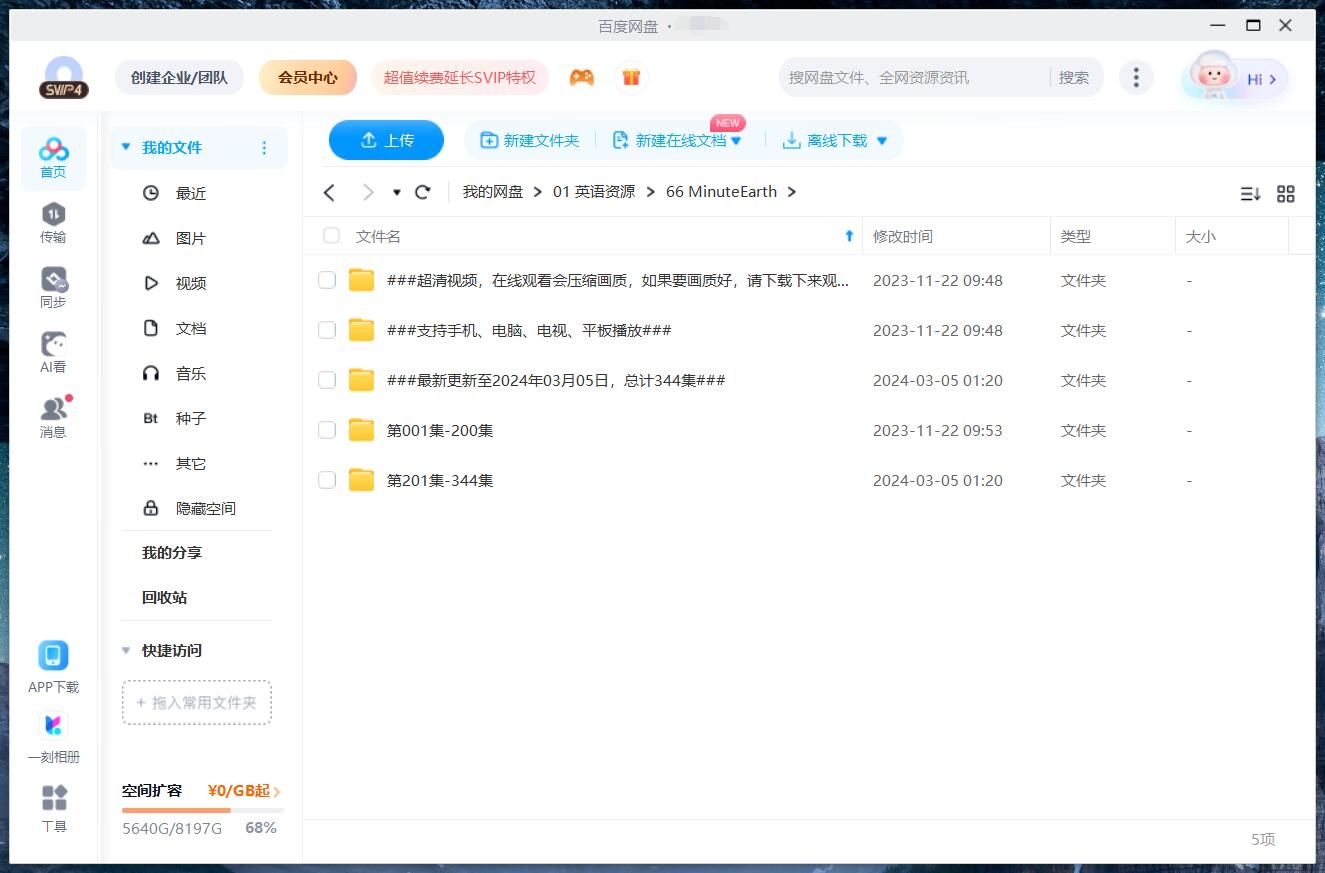
Task: Collapse the 我的文件 tree triangle
Action: [126, 147]
